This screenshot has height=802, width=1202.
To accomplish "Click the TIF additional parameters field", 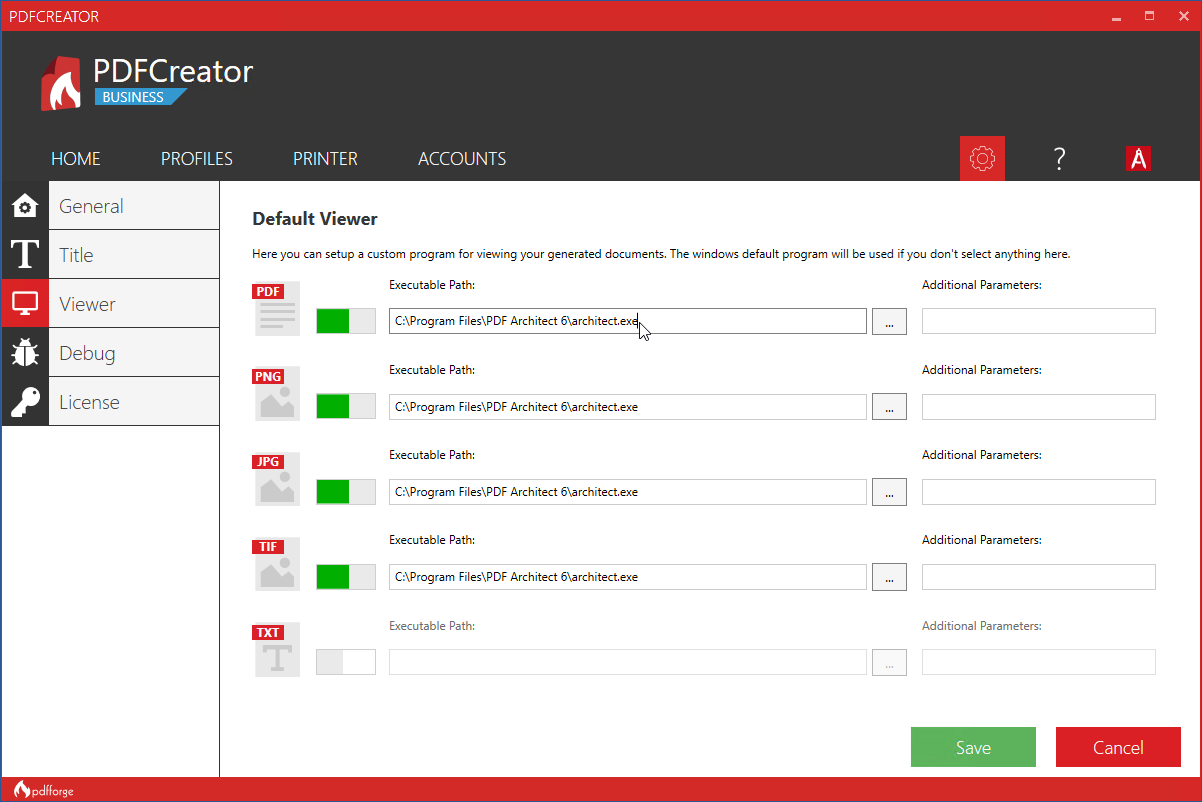I will [x=1039, y=576].
